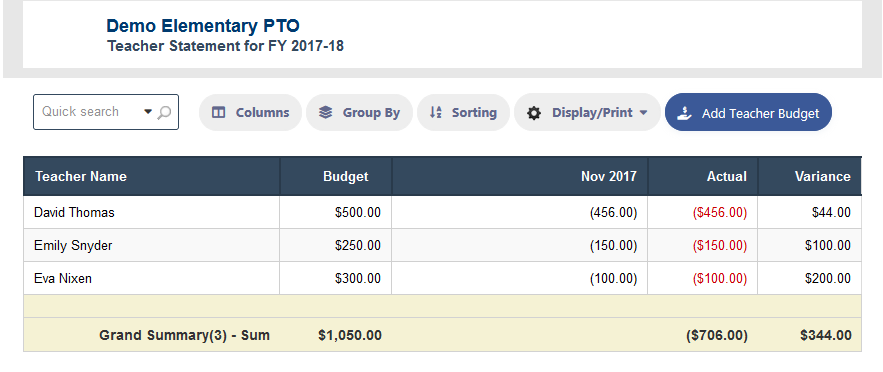This screenshot has height=372, width=883.
Task: Select the Emily Snyder teacher name
Action: coord(73,245)
